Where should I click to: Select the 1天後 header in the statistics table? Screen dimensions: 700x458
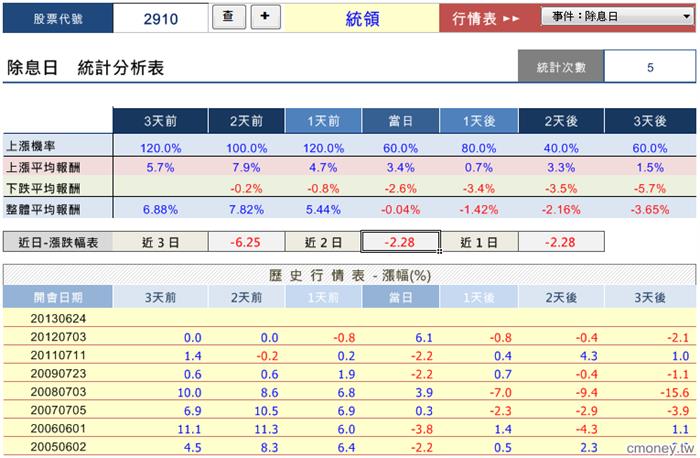click(479, 121)
